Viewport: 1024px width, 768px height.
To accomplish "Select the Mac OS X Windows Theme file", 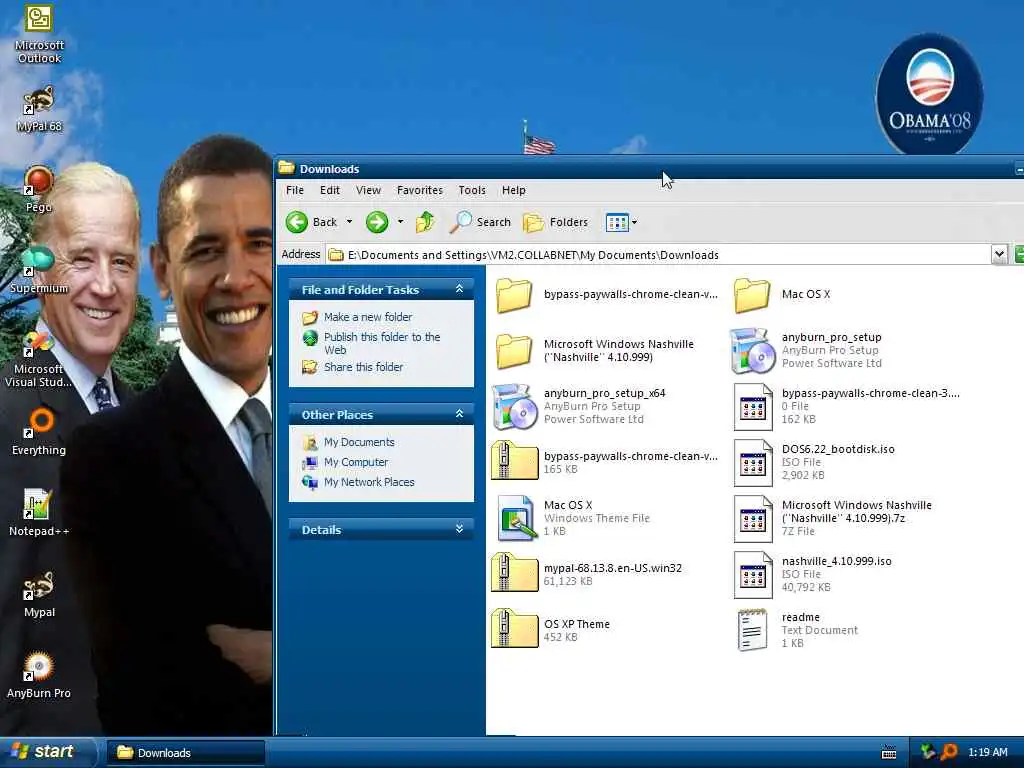I will coord(573,519).
